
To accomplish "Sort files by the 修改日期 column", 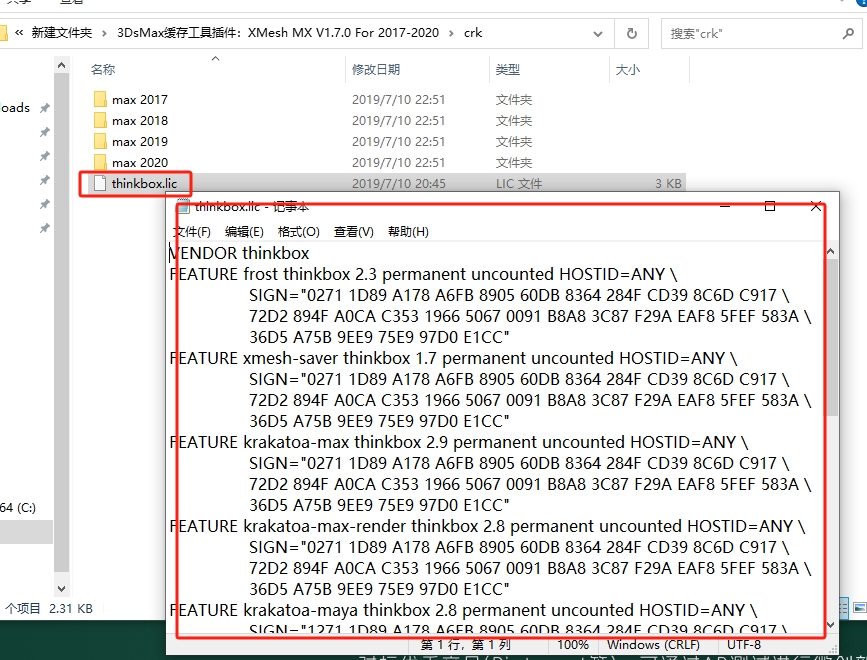I will [376, 70].
